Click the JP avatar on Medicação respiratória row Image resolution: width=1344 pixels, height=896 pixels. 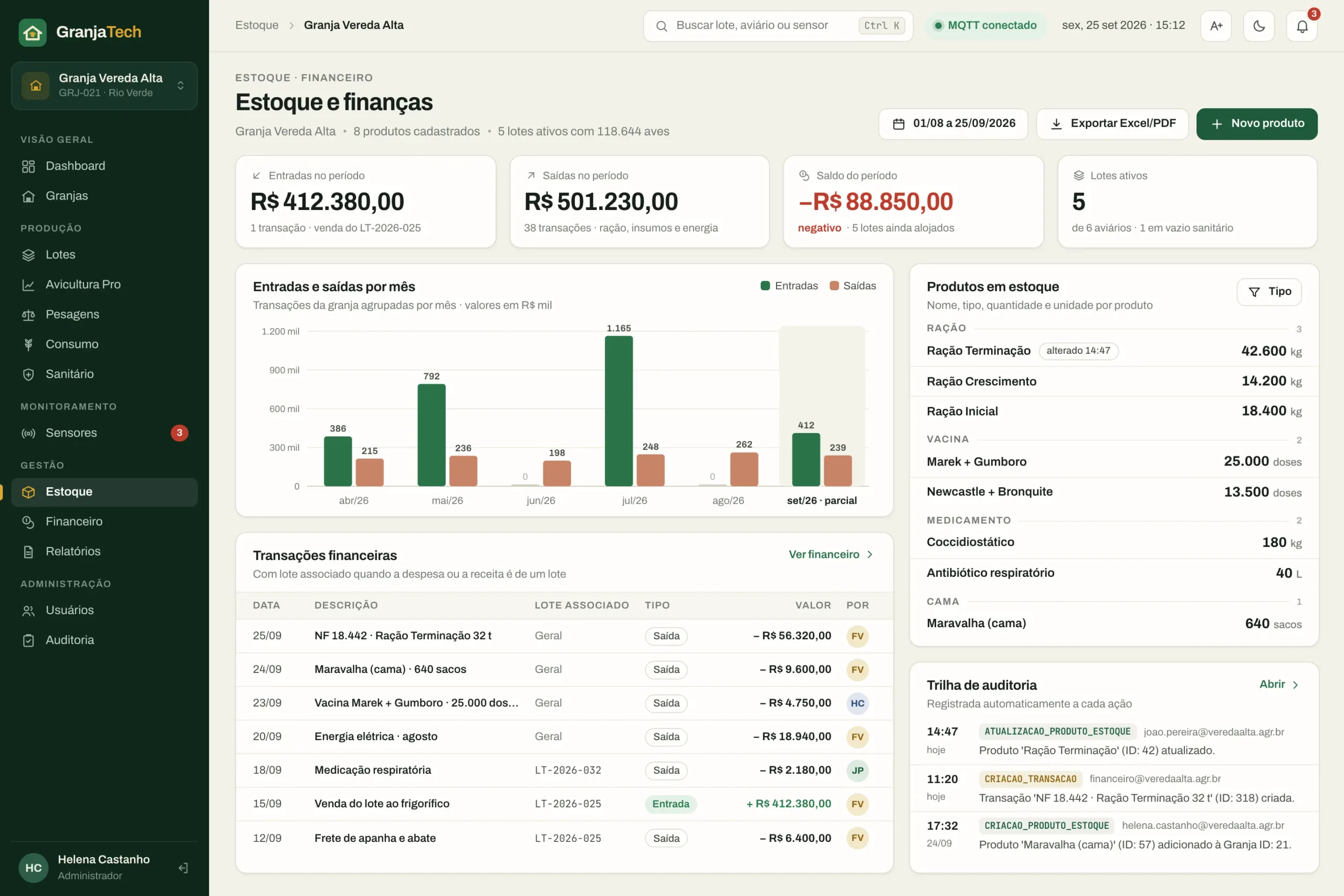pos(857,770)
